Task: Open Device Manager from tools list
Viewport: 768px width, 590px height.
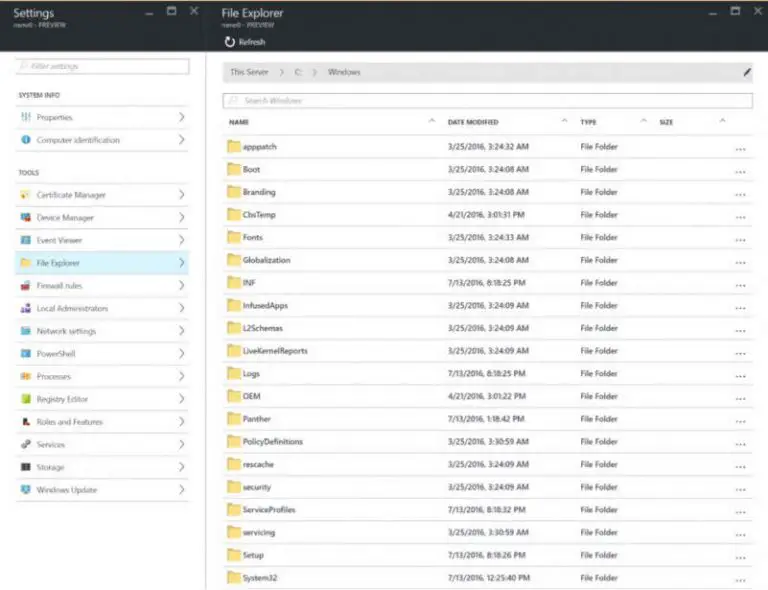Action: [65, 218]
